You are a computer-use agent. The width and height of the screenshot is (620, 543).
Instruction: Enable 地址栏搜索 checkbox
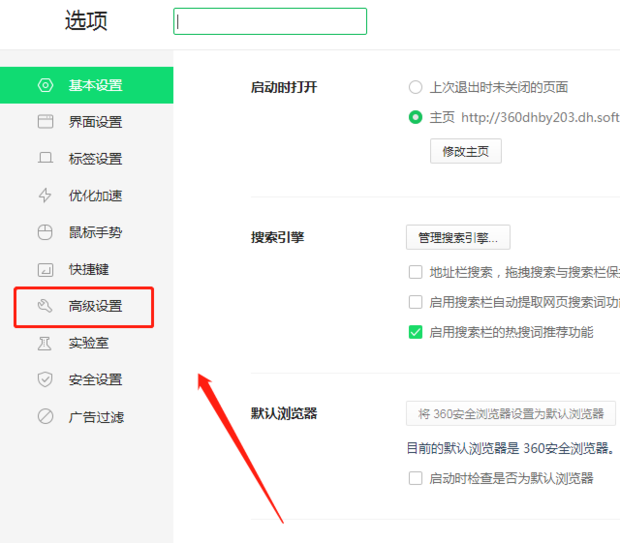coord(416,272)
